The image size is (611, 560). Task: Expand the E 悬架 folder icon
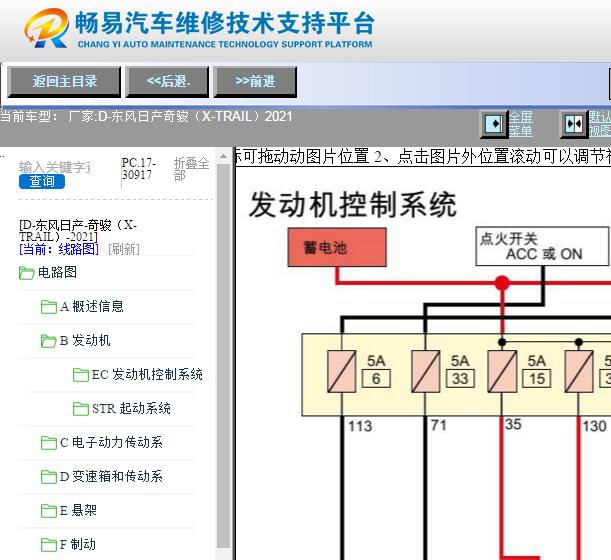pos(49,511)
